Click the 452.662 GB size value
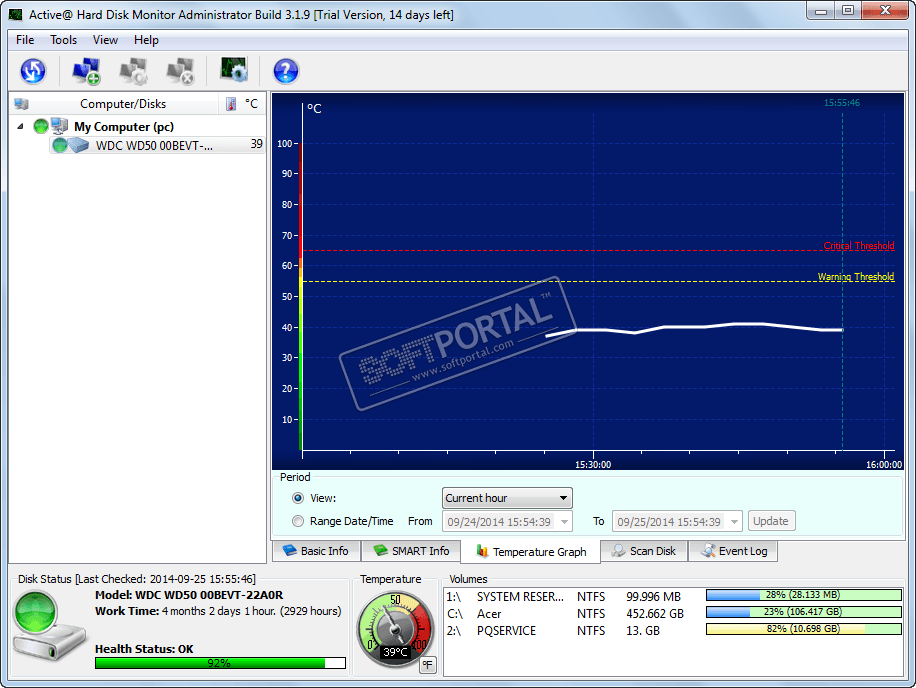 click(x=655, y=613)
